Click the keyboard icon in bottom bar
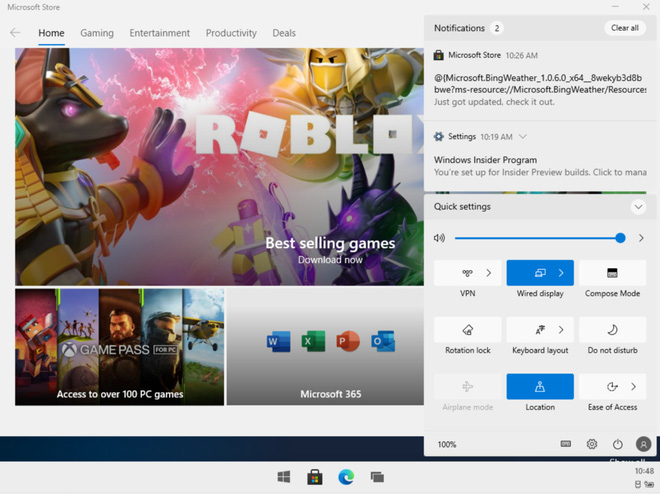Viewport: 660px width, 494px height. coord(566,444)
